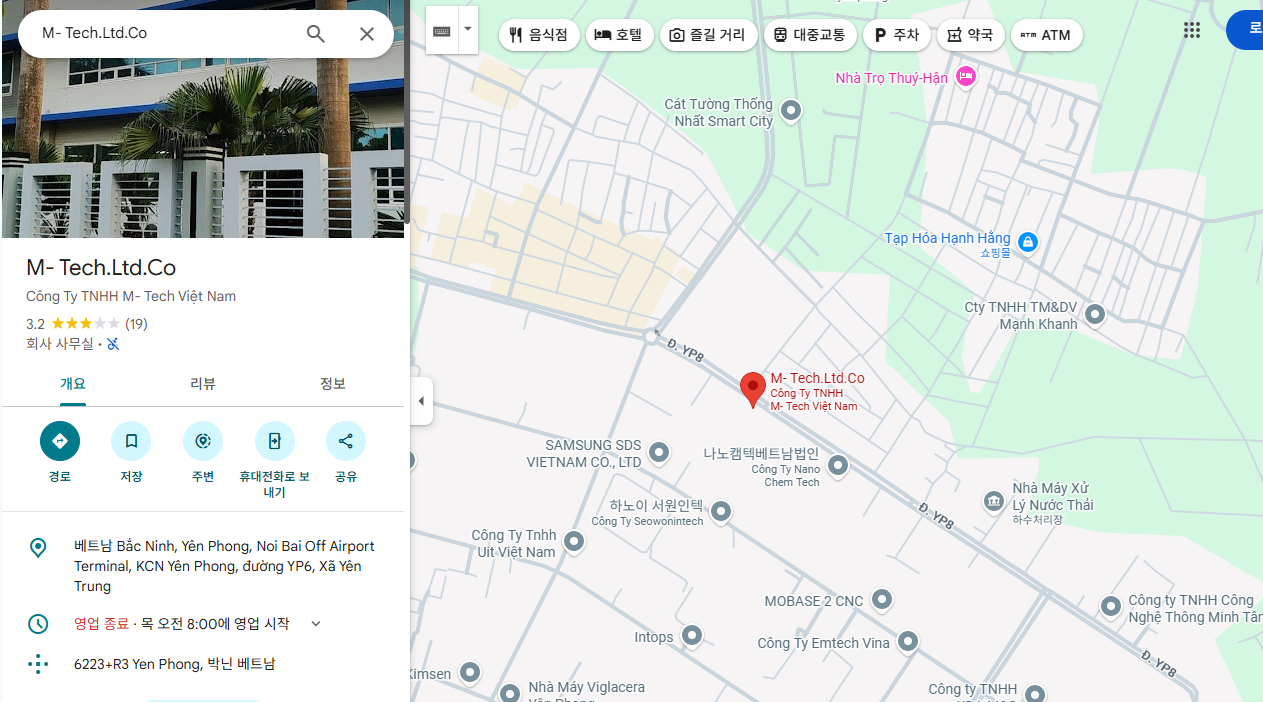Click the Công Ty Nano Chem Tech marker
Image resolution: width=1263 pixels, height=702 pixels.
(x=838, y=465)
